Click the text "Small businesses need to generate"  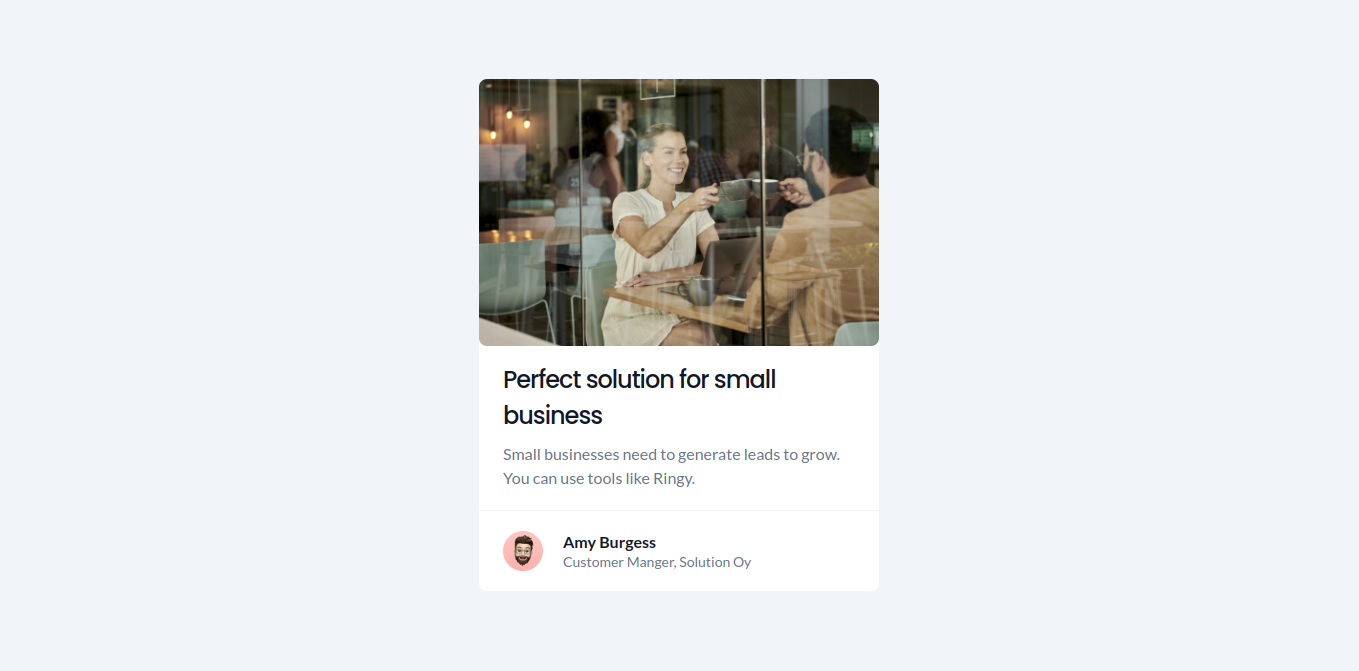[620, 454]
